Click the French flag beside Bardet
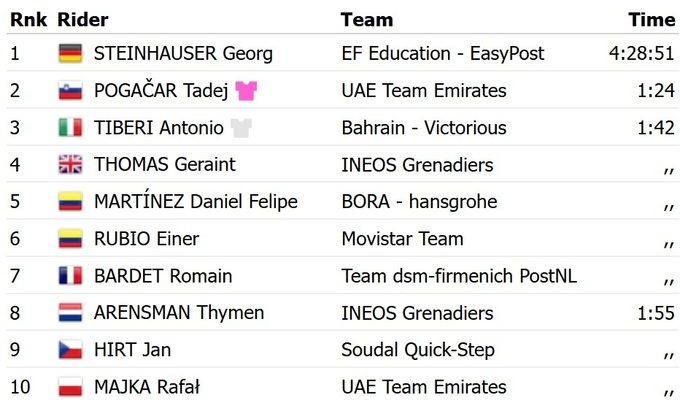 (x=70, y=276)
